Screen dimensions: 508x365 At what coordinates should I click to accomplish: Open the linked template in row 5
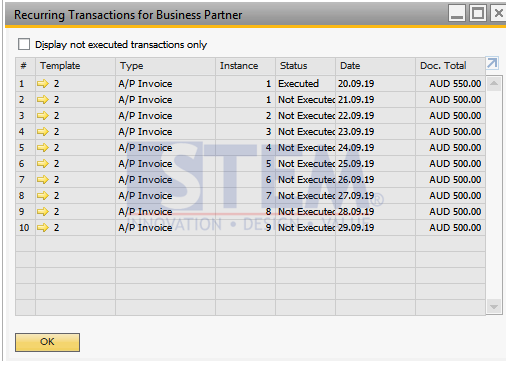point(43,148)
